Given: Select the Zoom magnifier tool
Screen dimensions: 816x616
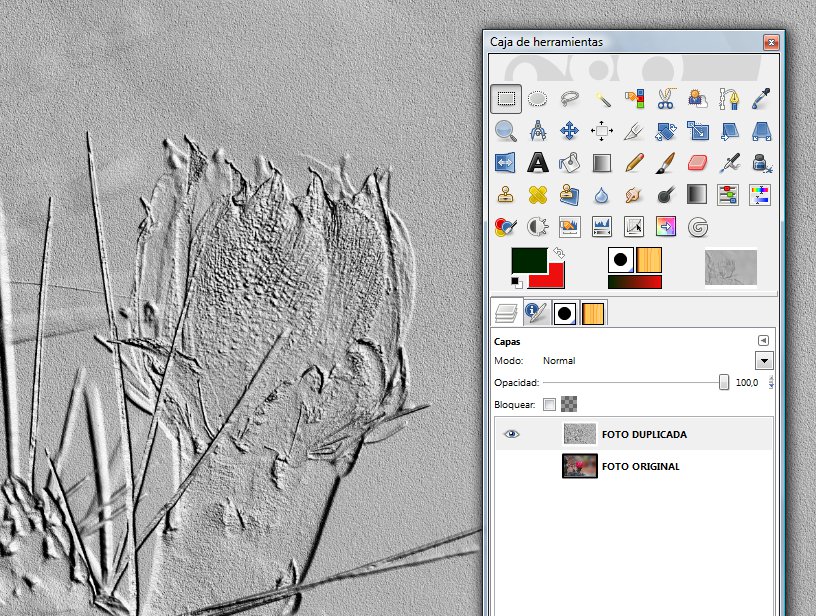Looking at the screenshot, I should coord(506,130).
